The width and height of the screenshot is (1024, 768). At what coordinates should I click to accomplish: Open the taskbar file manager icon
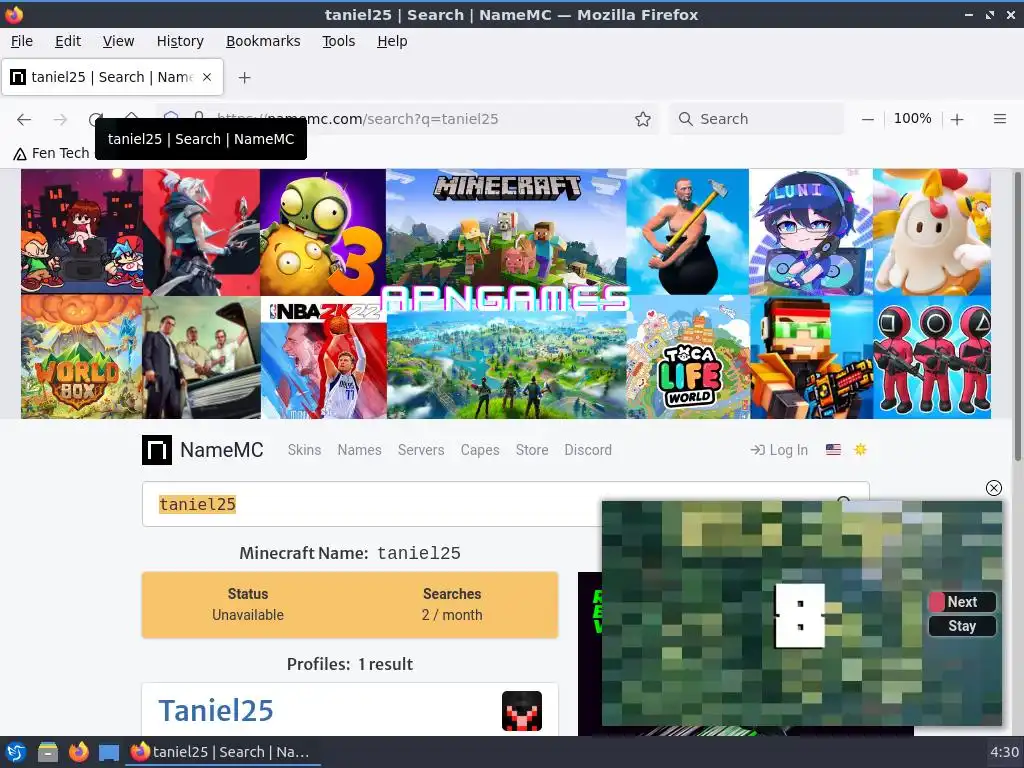click(x=47, y=752)
